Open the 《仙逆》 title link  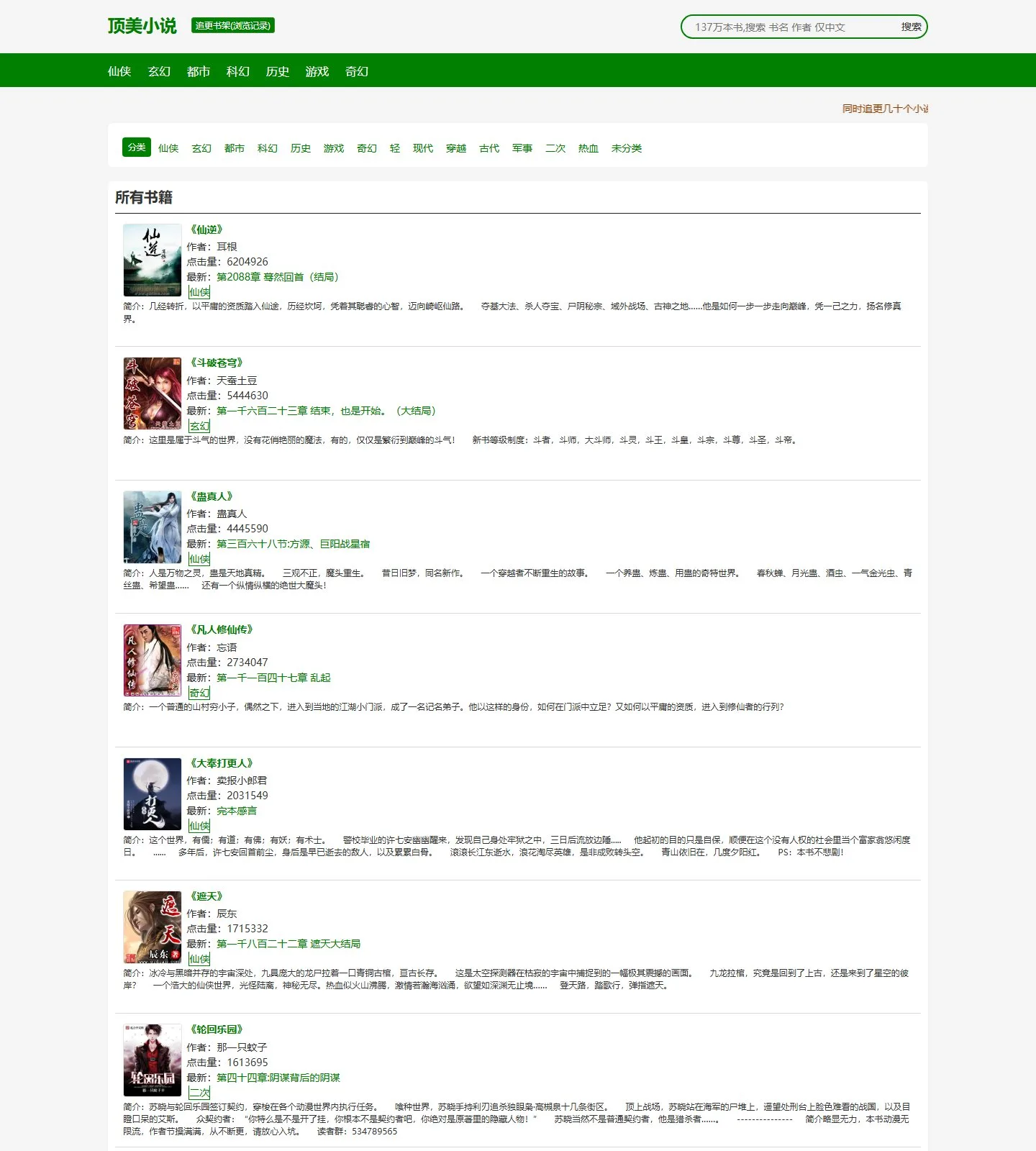click(206, 229)
